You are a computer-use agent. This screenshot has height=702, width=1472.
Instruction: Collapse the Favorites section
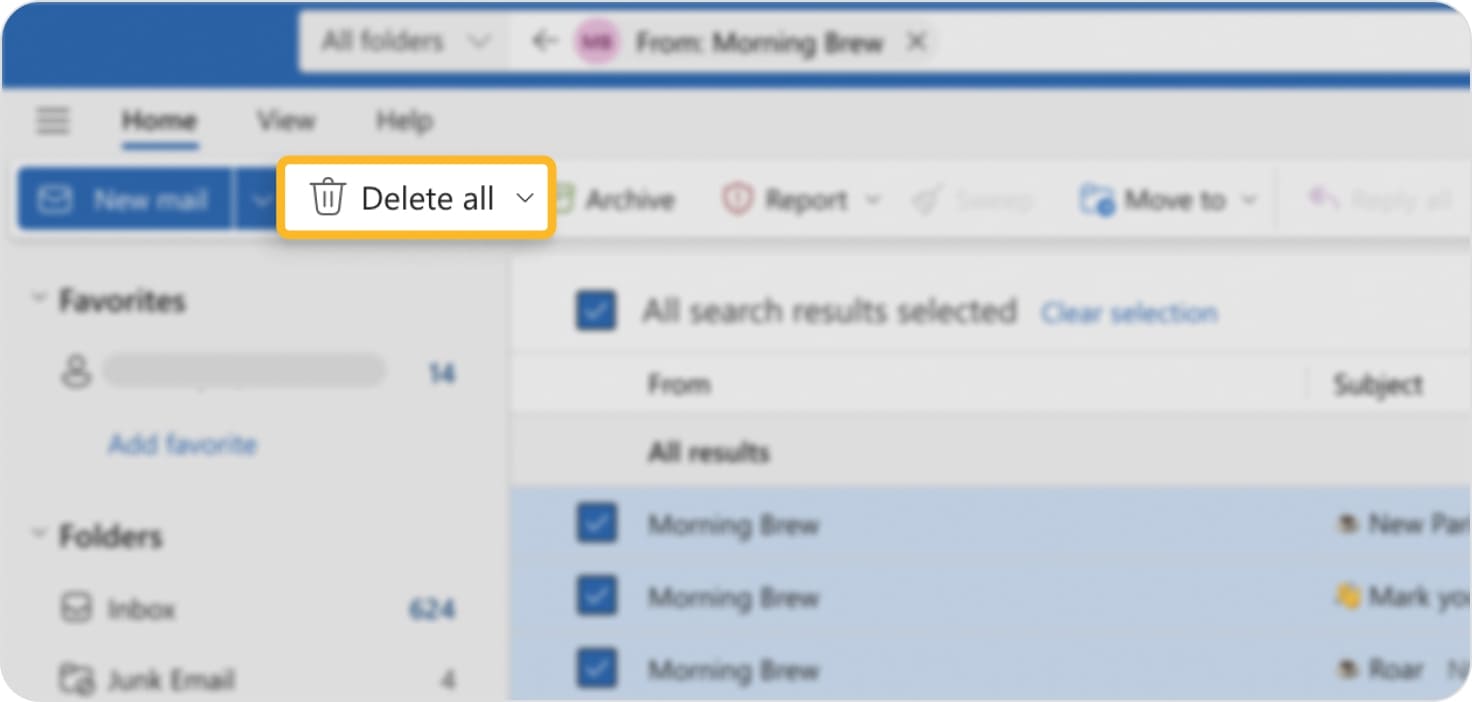click(x=38, y=297)
